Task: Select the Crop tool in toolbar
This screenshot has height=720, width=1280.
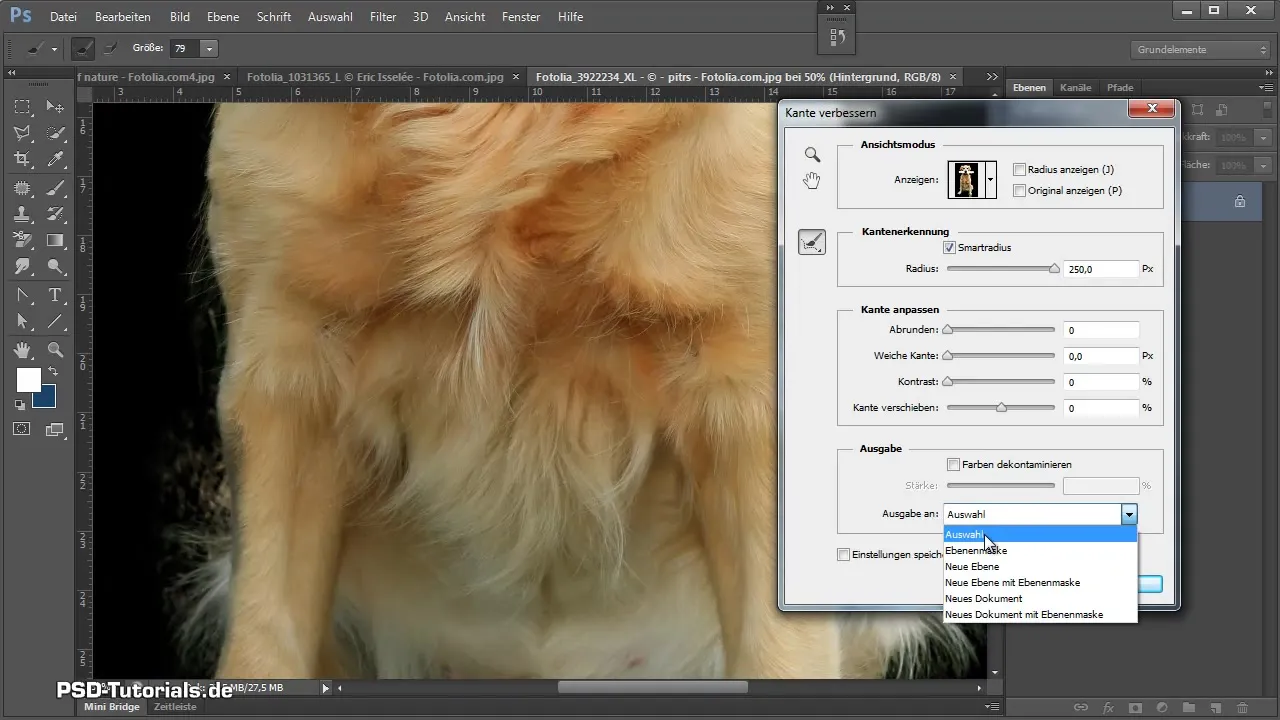Action: (x=22, y=159)
